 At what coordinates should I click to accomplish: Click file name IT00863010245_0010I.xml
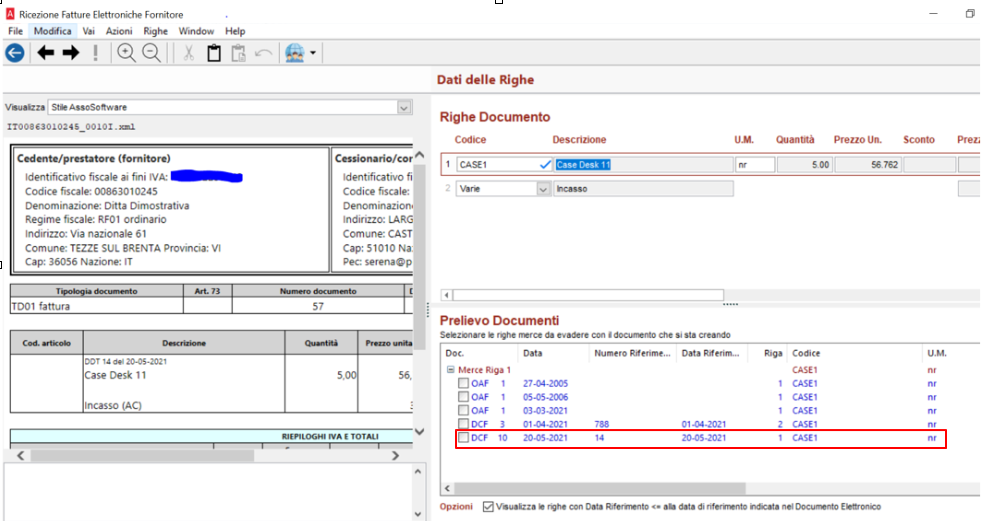(70, 126)
